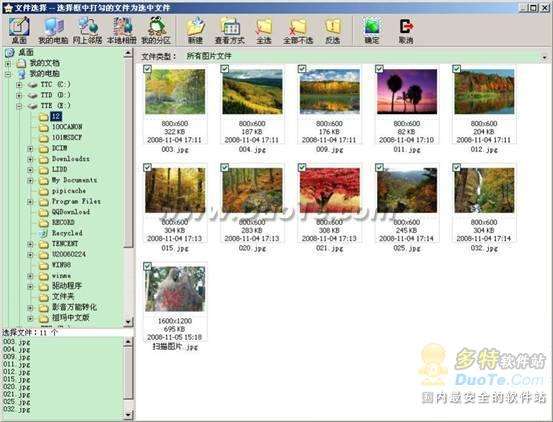Viewport: 553px width, 422px height.
Task: Click the 全选 select all icon
Action: coord(263,31)
